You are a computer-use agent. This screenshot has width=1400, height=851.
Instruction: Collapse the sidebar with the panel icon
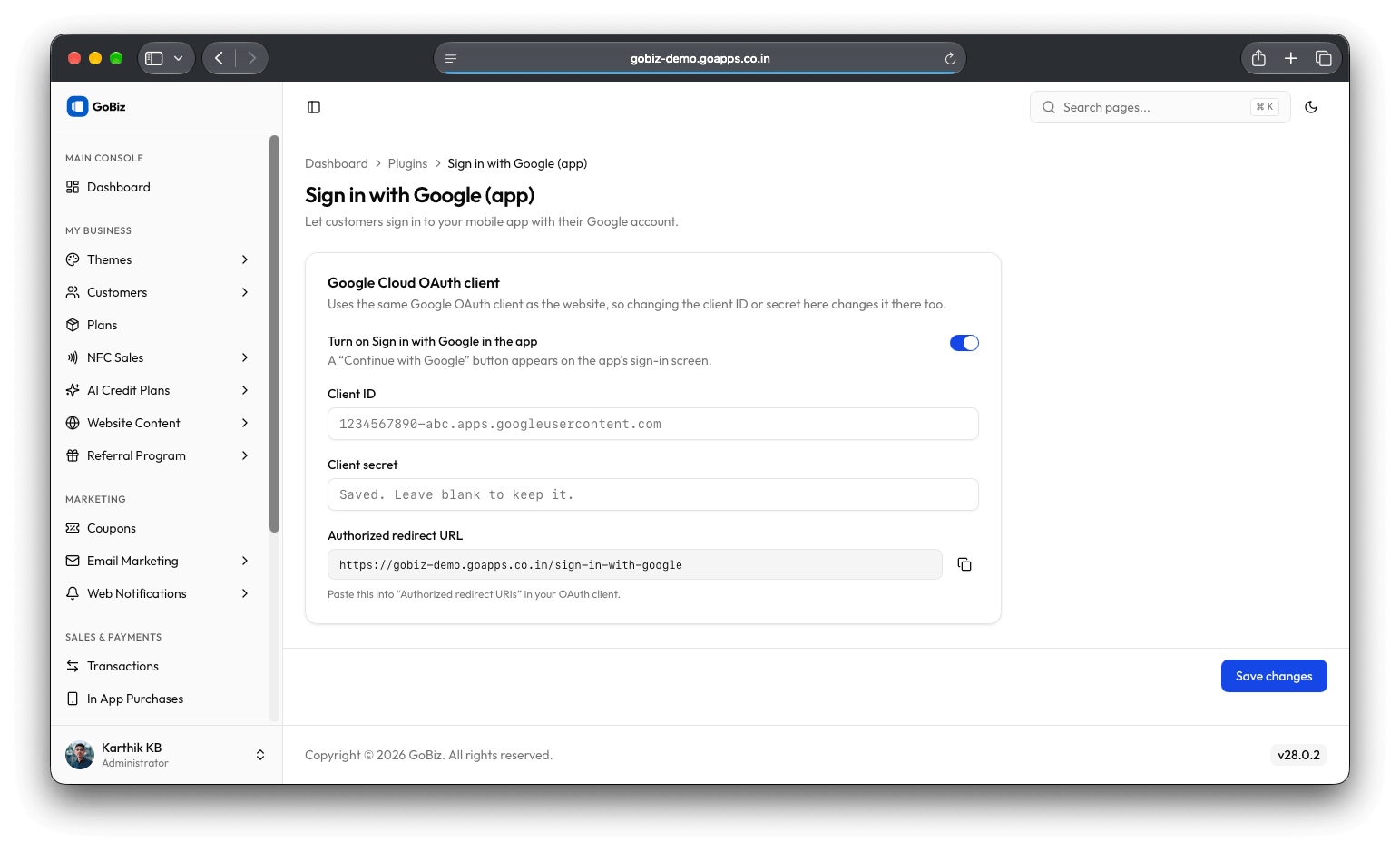[x=314, y=107]
